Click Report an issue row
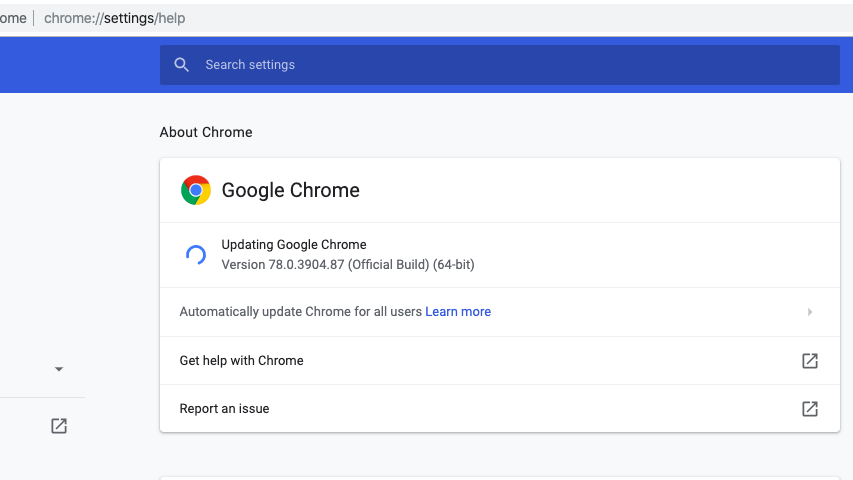 [499, 409]
